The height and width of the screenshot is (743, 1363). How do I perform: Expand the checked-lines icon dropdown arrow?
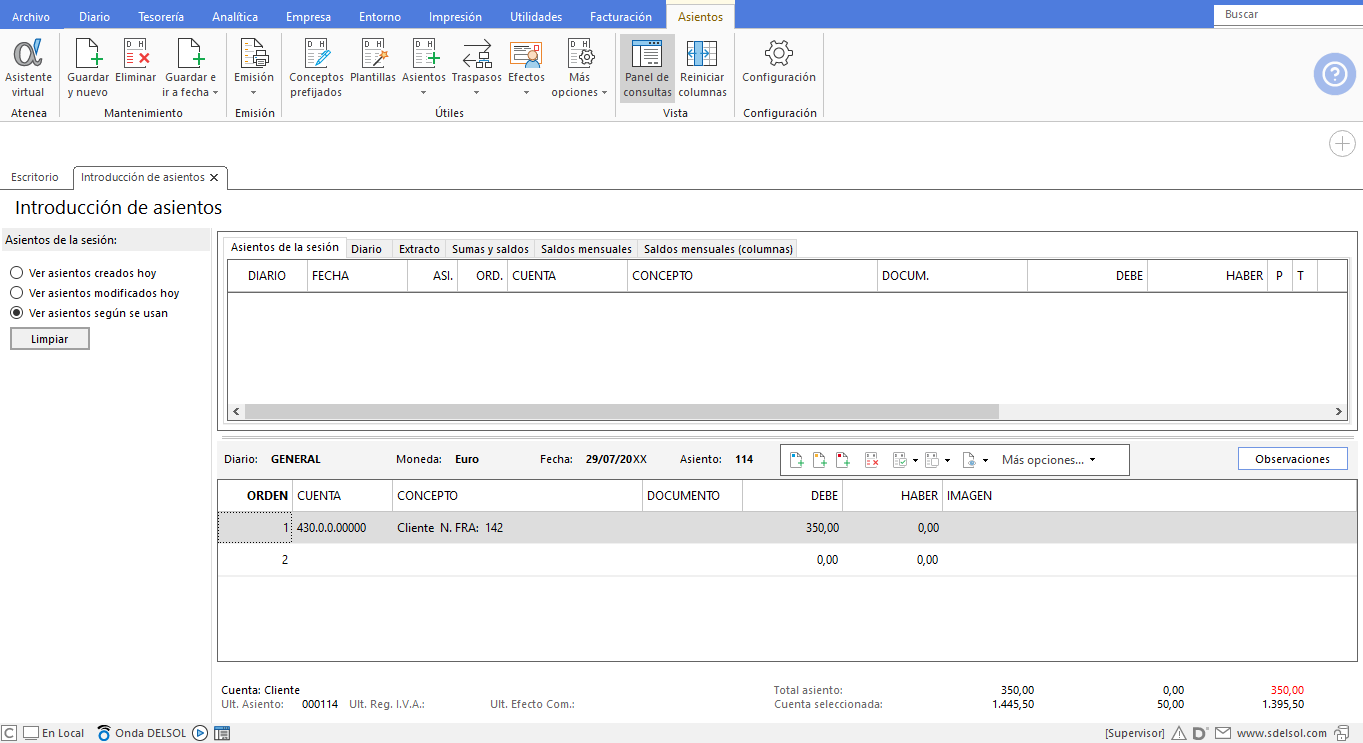916,461
